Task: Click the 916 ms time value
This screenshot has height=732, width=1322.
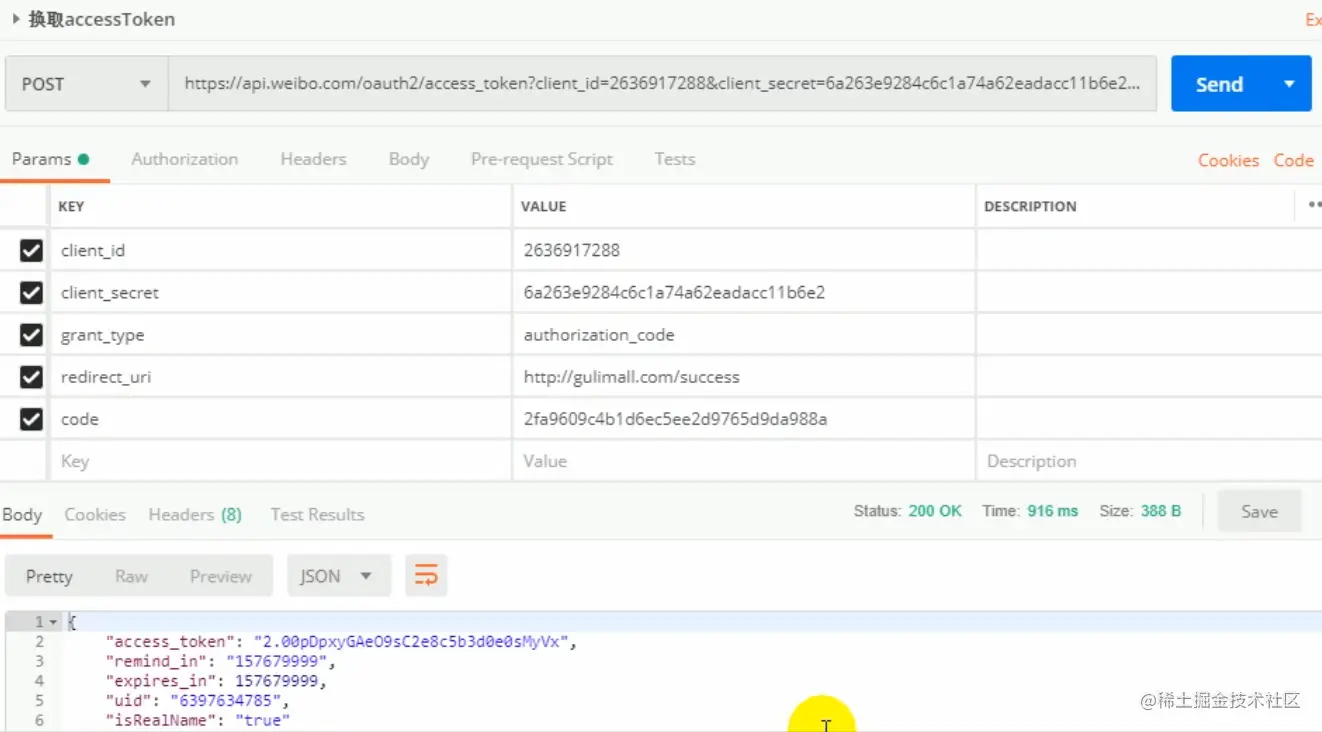Action: [x=1053, y=511]
